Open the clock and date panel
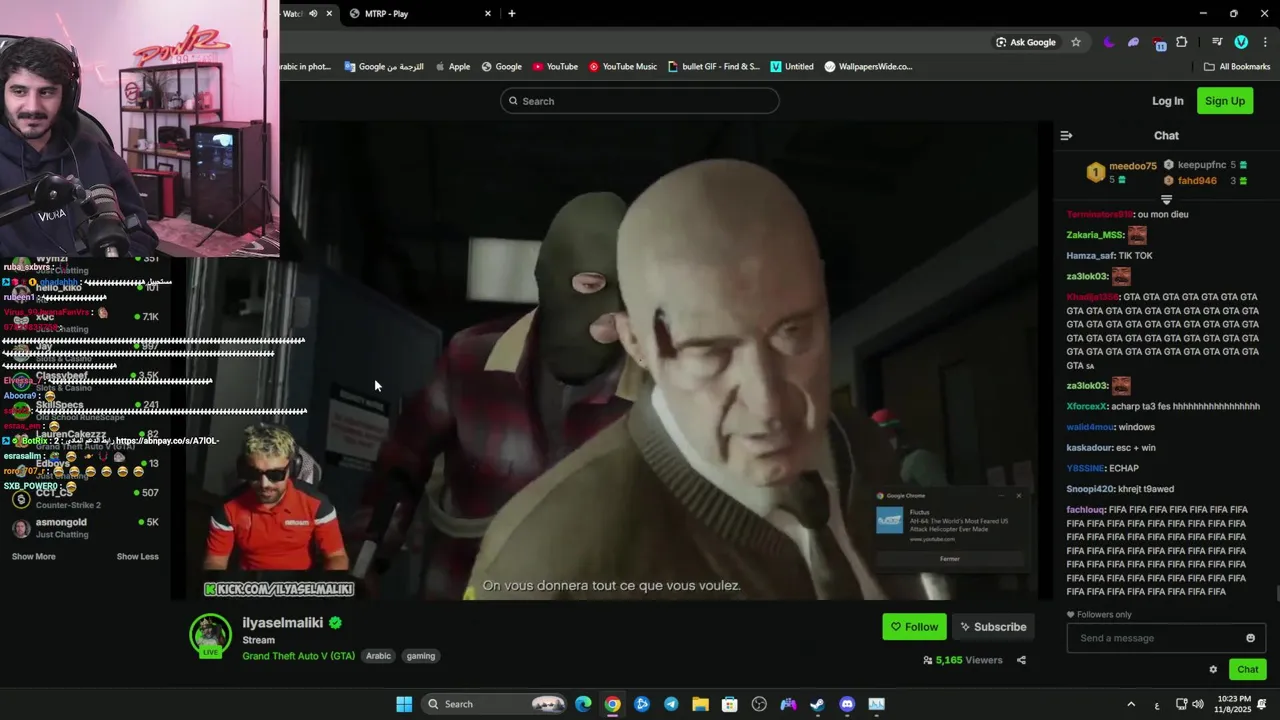This screenshot has height=720, width=1280. click(x=1235, y=704)
